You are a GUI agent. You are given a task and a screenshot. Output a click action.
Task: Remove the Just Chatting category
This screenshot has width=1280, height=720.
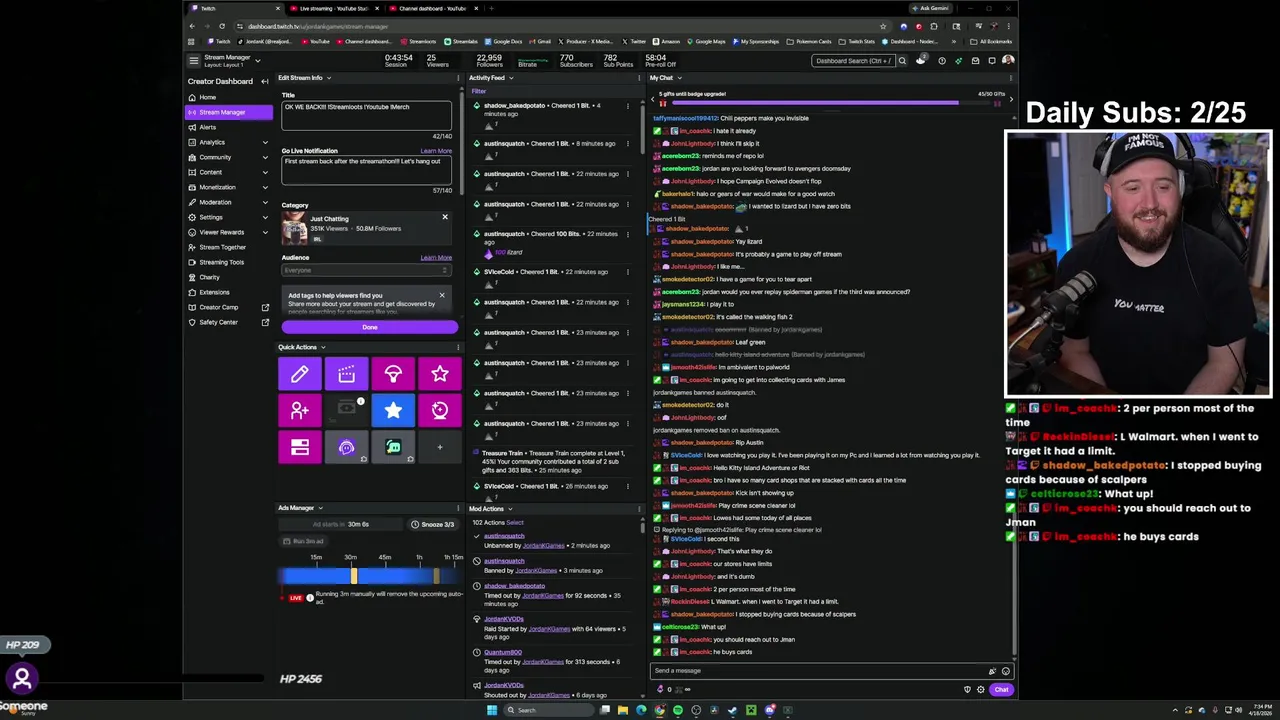pos(445,217)
